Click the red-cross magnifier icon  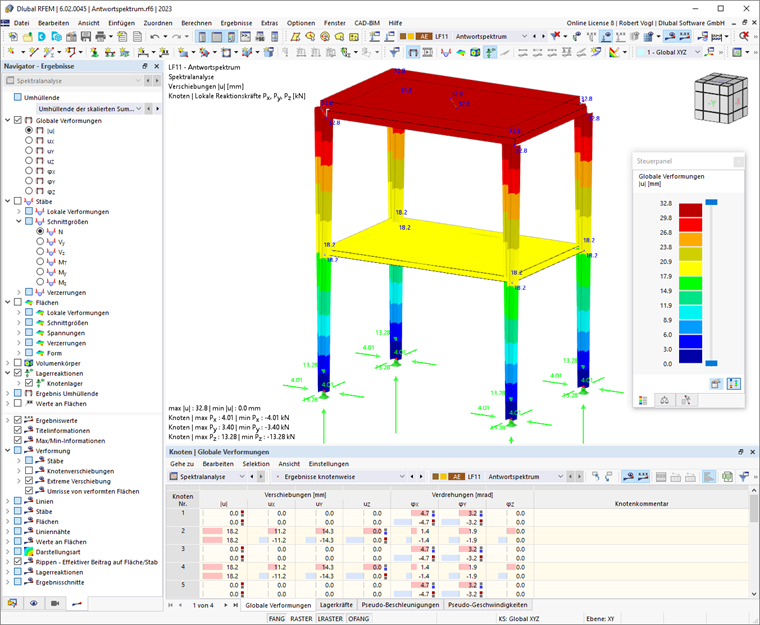(x=744, y=36)
